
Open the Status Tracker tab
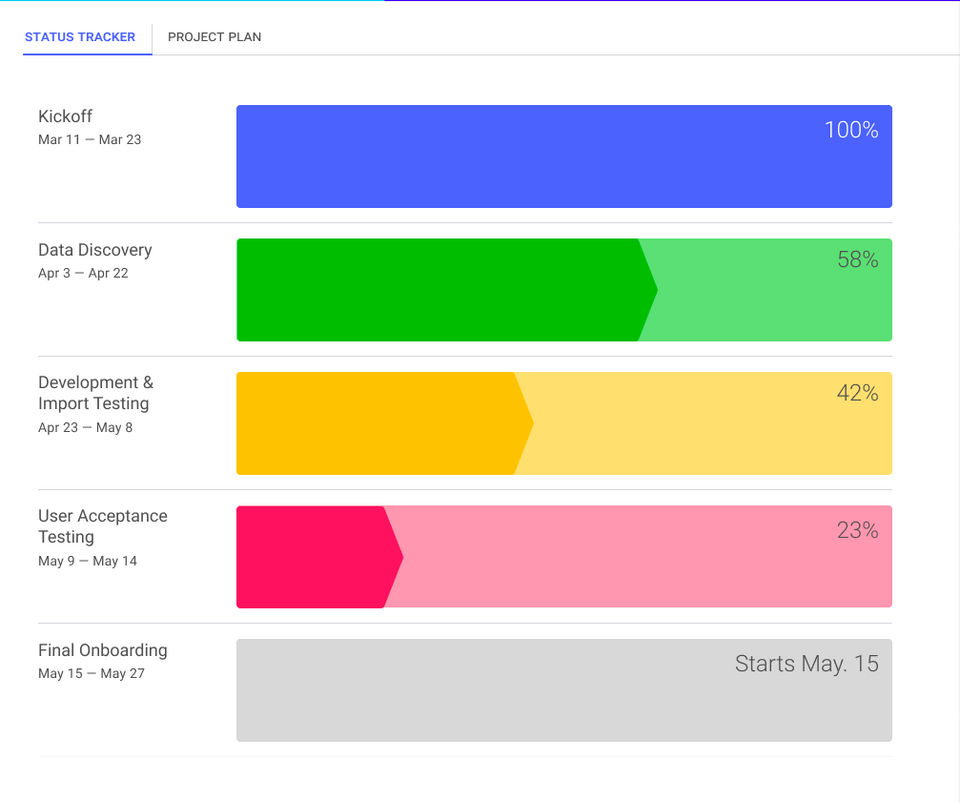pos(80,37)
